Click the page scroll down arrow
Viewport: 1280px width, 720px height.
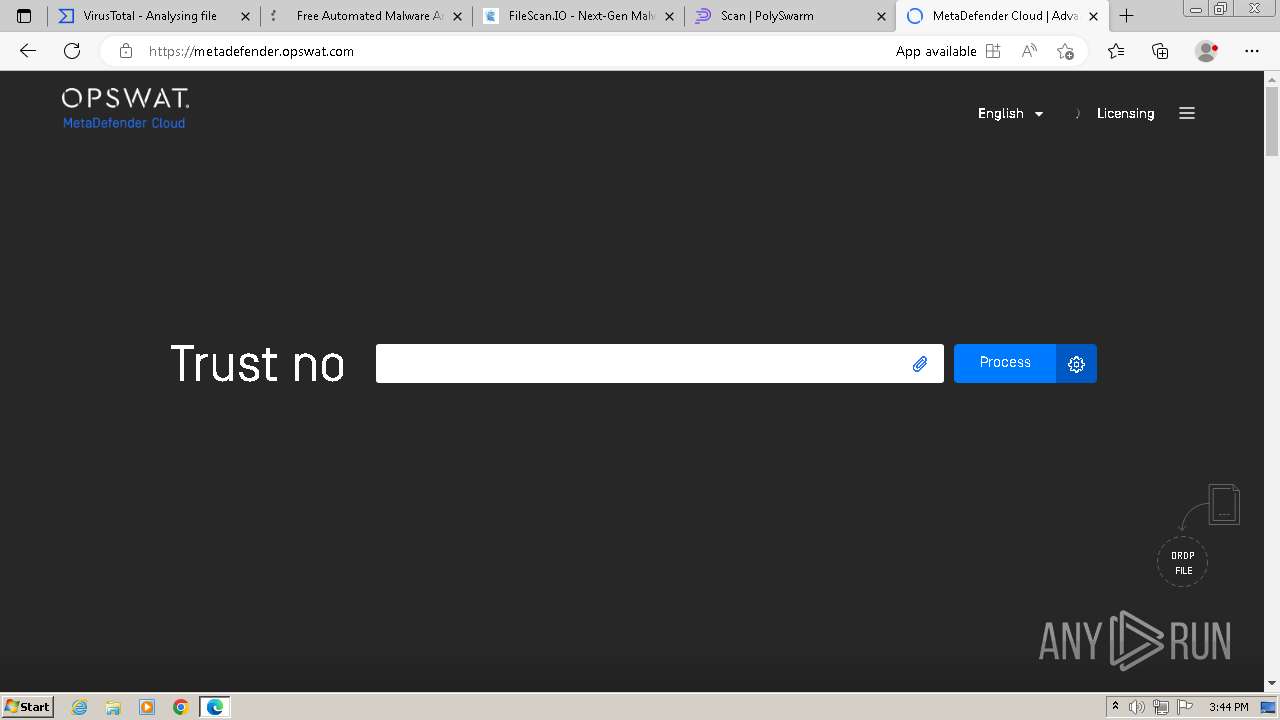(x=1272, y=683)
